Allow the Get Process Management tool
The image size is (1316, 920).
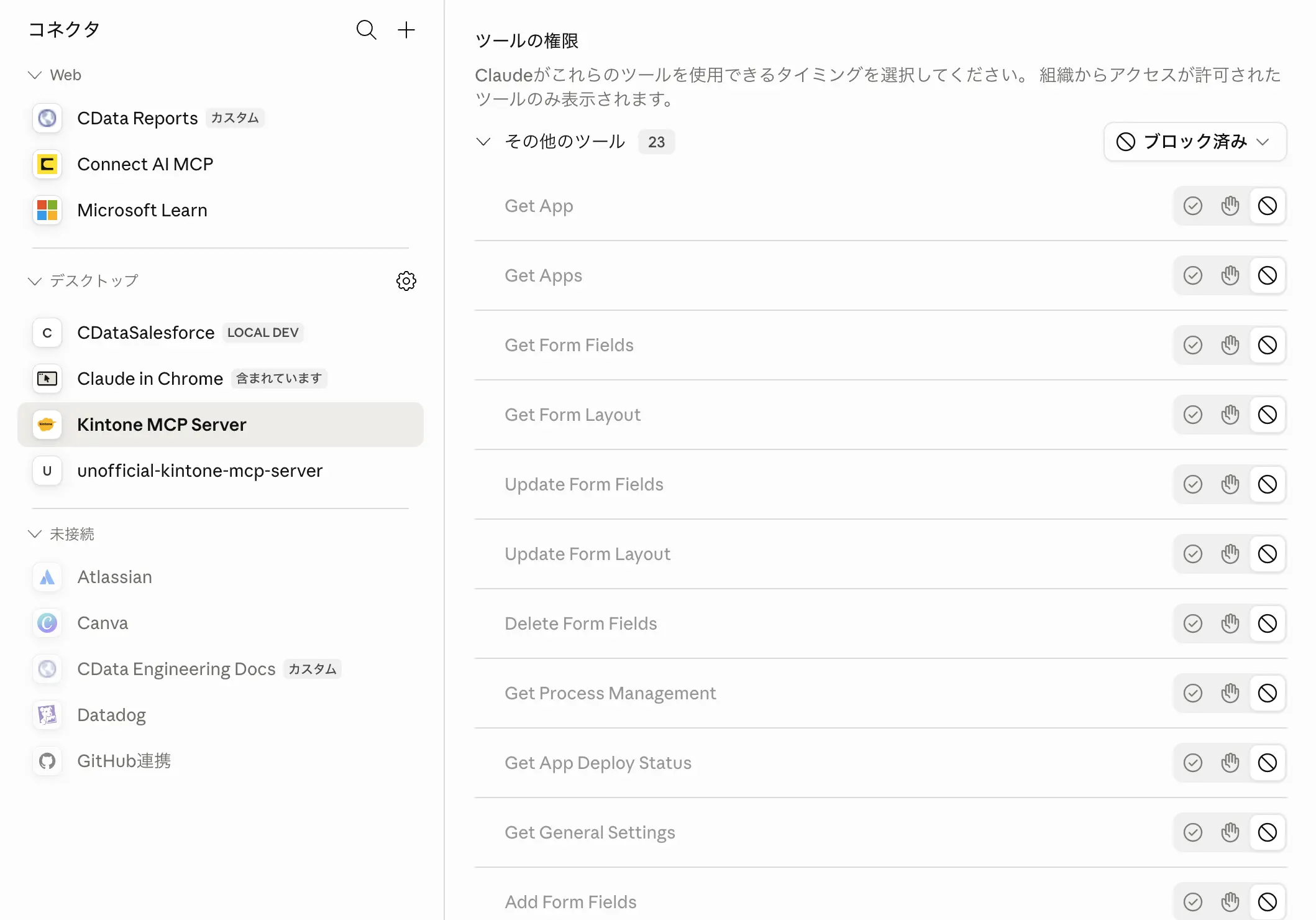click(x=1193, y=693)
